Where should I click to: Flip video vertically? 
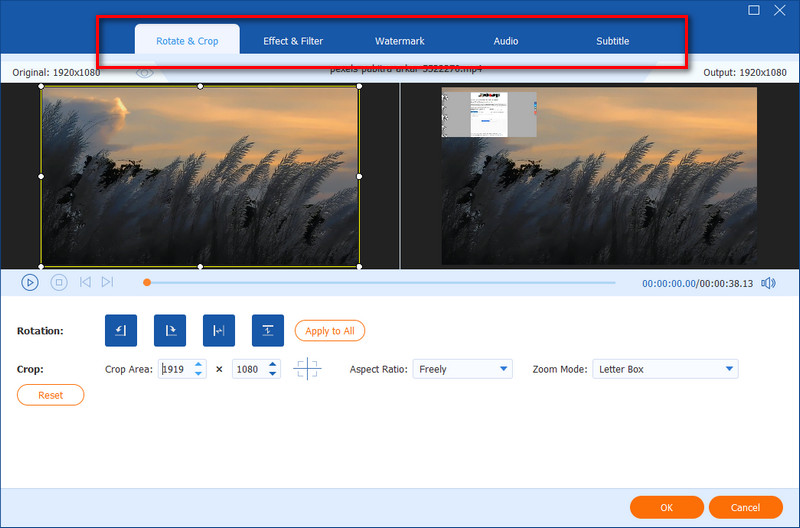coord(268,331)
